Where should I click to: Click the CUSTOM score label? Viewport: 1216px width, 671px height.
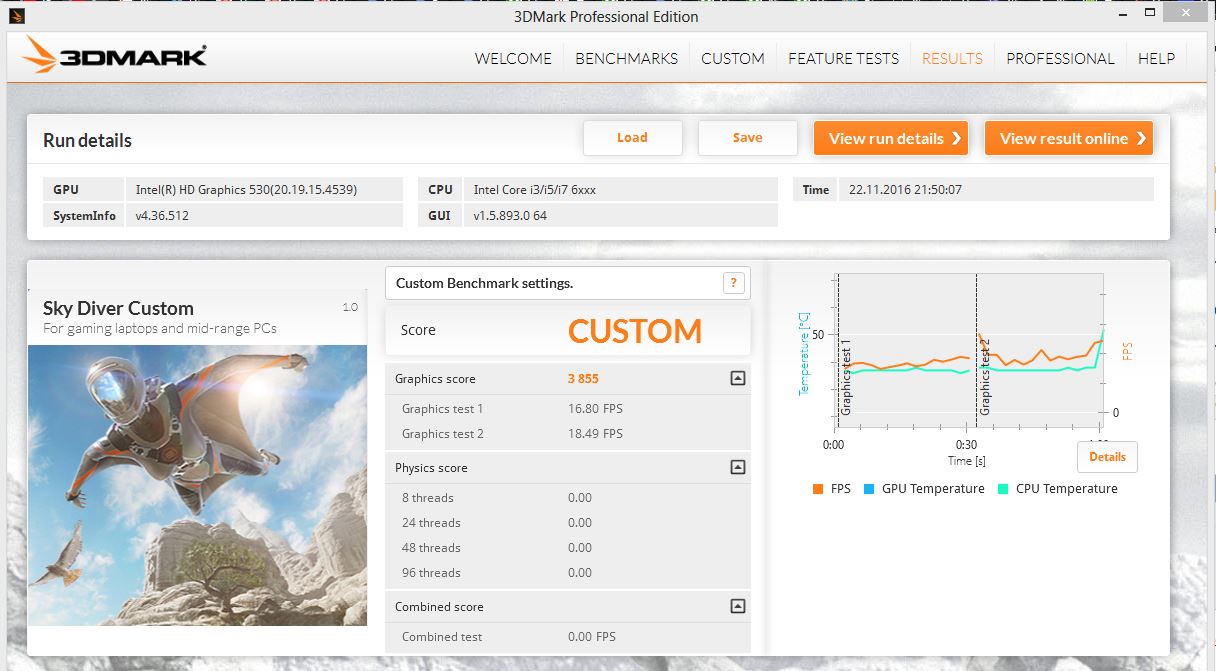pyautogui.click(x=635, y=331)
